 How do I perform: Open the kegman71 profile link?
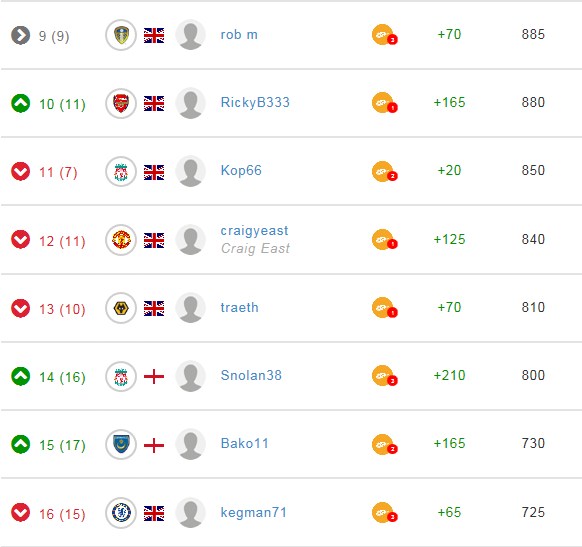[x=254, y=512]
